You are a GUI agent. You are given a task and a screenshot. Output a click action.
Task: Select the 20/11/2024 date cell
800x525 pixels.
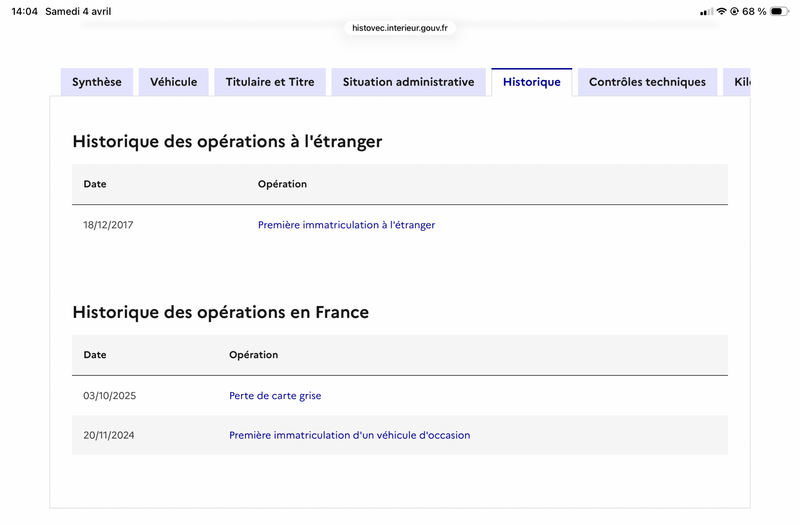(109, 435)
